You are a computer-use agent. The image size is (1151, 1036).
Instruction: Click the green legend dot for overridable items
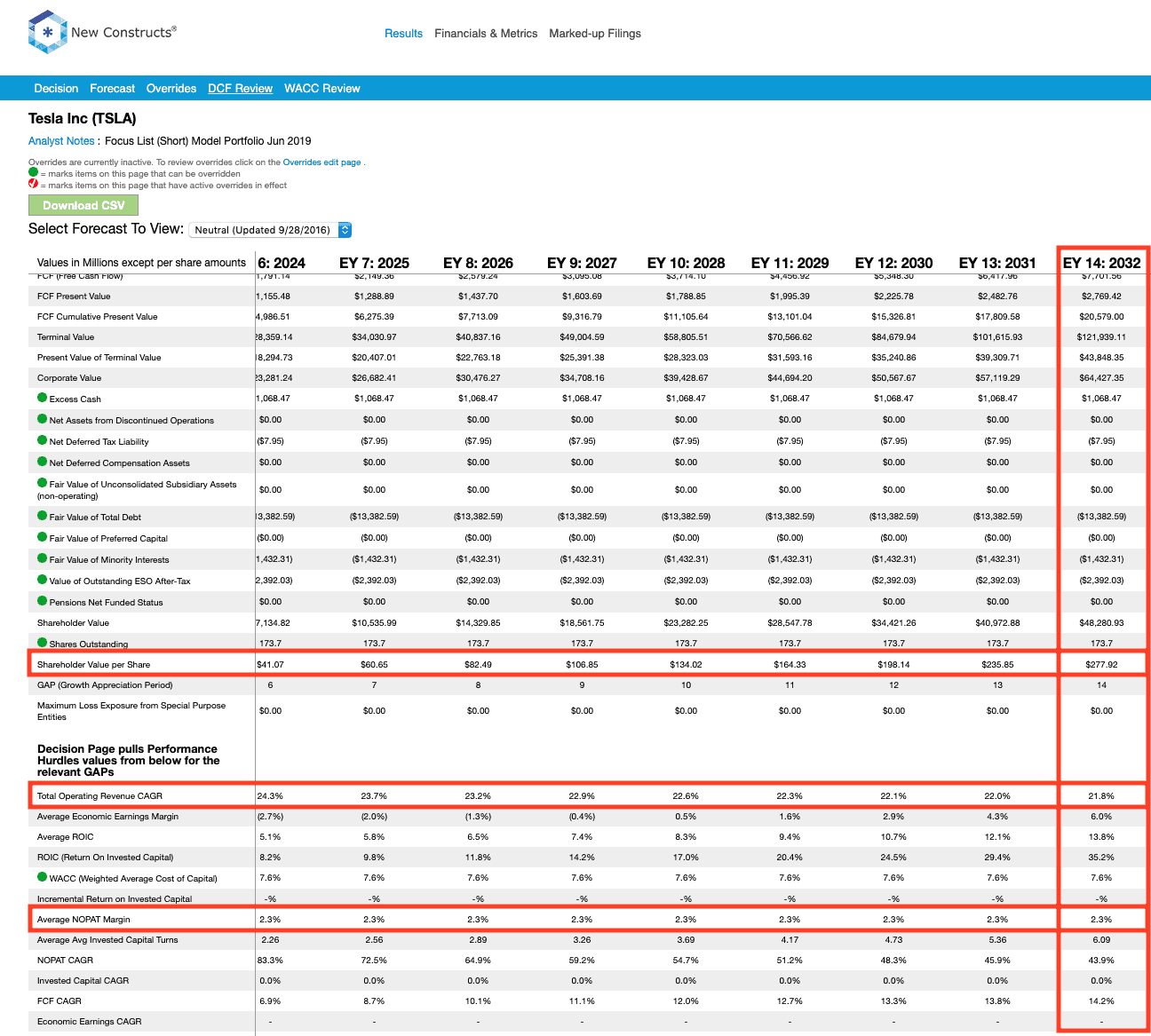[x=33, y=173]
